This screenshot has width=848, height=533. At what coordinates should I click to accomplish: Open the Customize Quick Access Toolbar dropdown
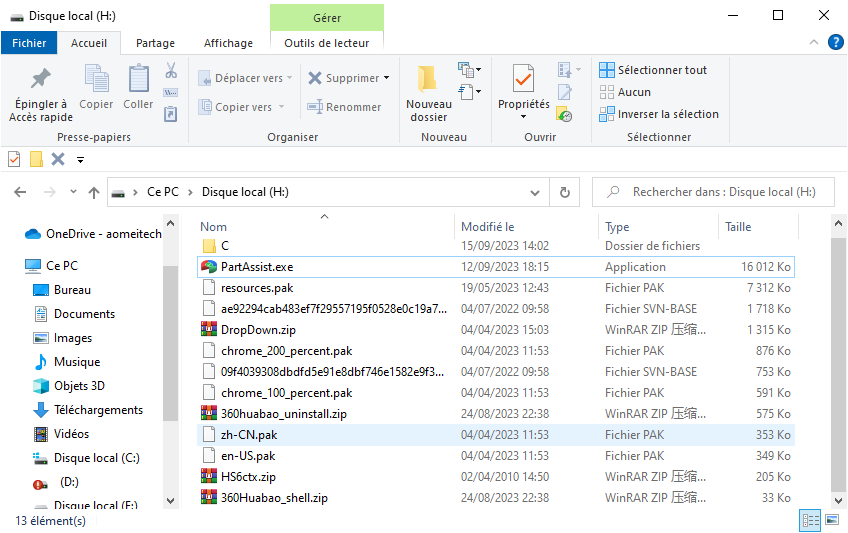coord(80,159)
